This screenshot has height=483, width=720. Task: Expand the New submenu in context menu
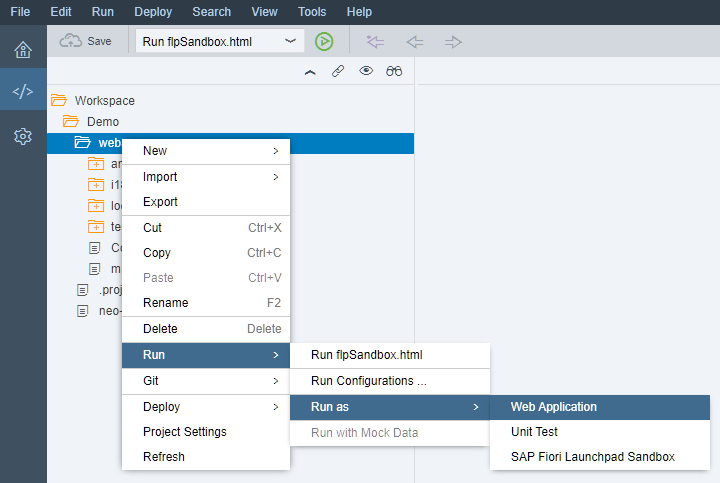coord(205,151)
